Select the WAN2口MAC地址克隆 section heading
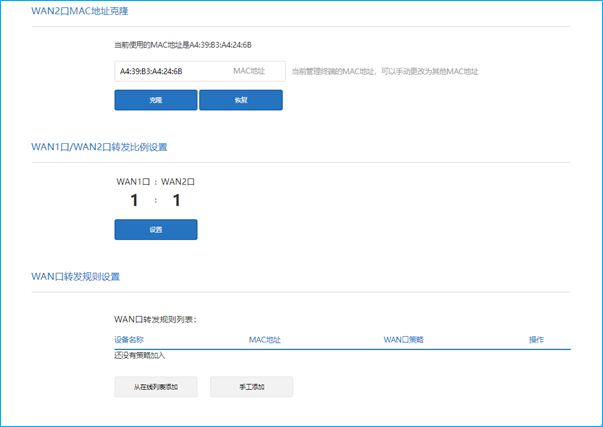 tap(80, 11)
